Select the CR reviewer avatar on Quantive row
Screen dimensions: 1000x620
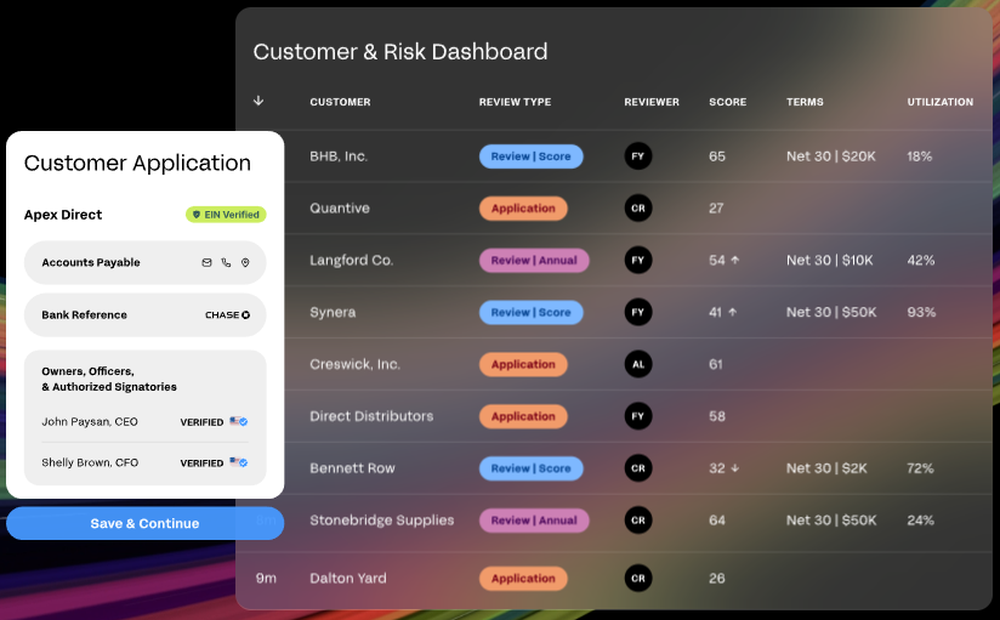coord(638,208)
